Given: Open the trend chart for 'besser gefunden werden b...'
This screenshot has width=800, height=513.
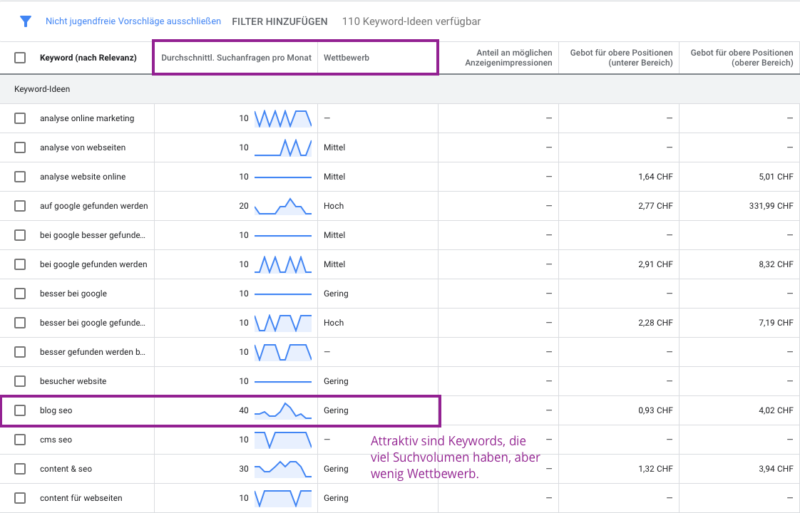Looking at the screenshot, I should click(x=283, y=352).
